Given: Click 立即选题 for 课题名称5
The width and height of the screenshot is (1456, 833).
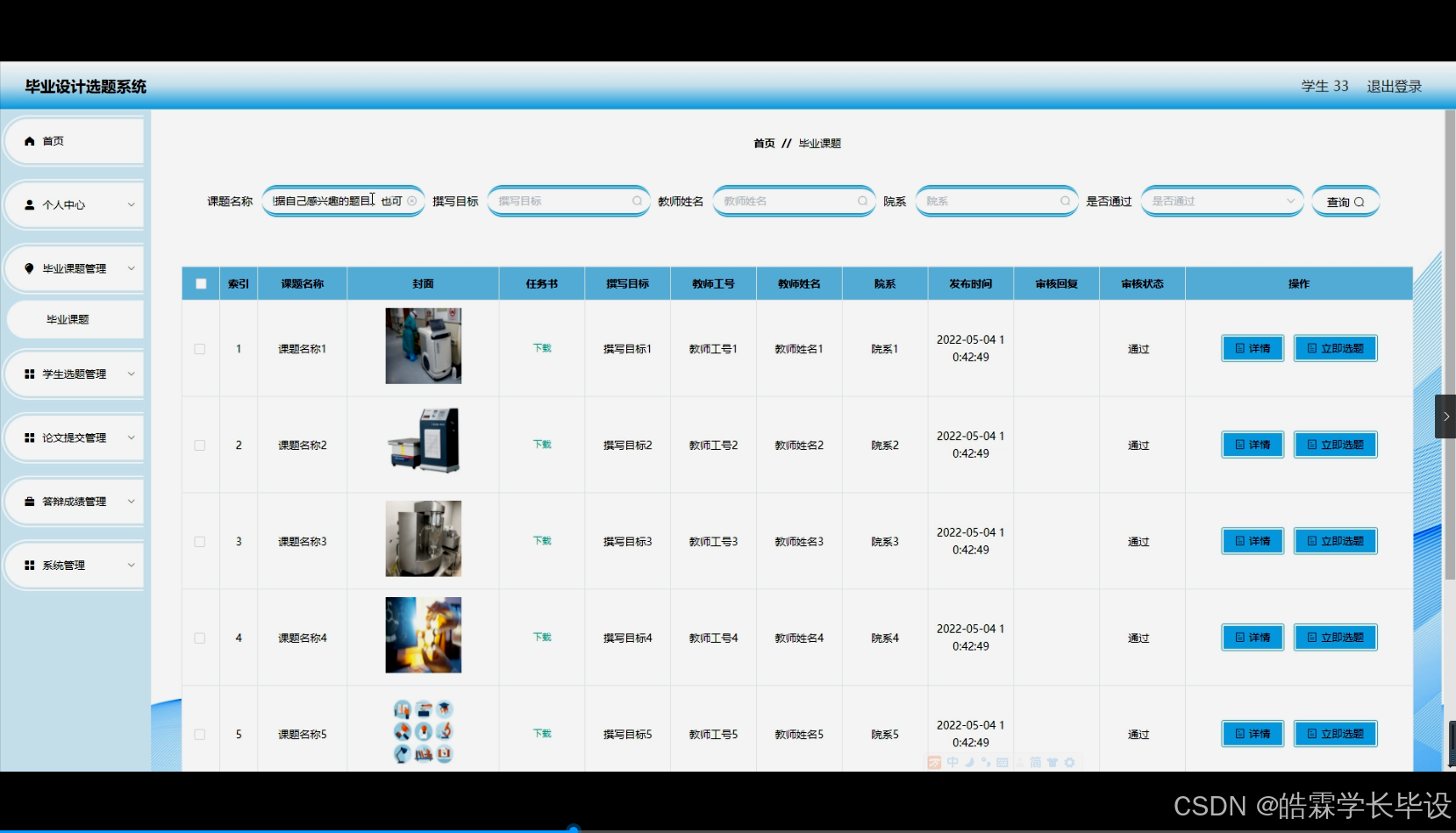Looking at the screenshot, I should point(1335,734).
